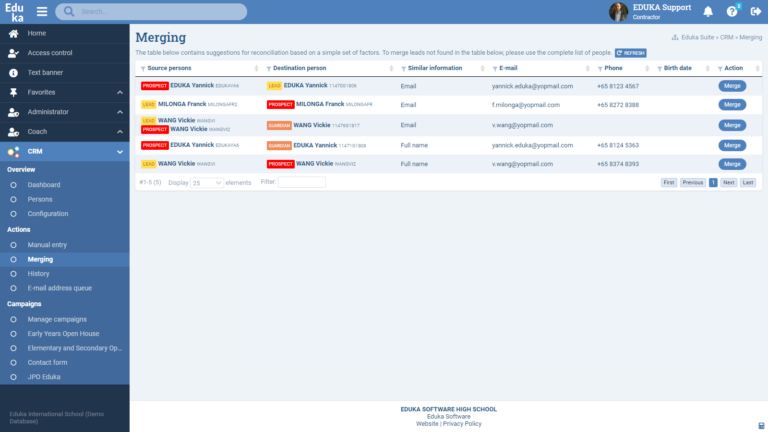Sort by E-mail column arrows

pyautogui.click(x=587, y=69)
